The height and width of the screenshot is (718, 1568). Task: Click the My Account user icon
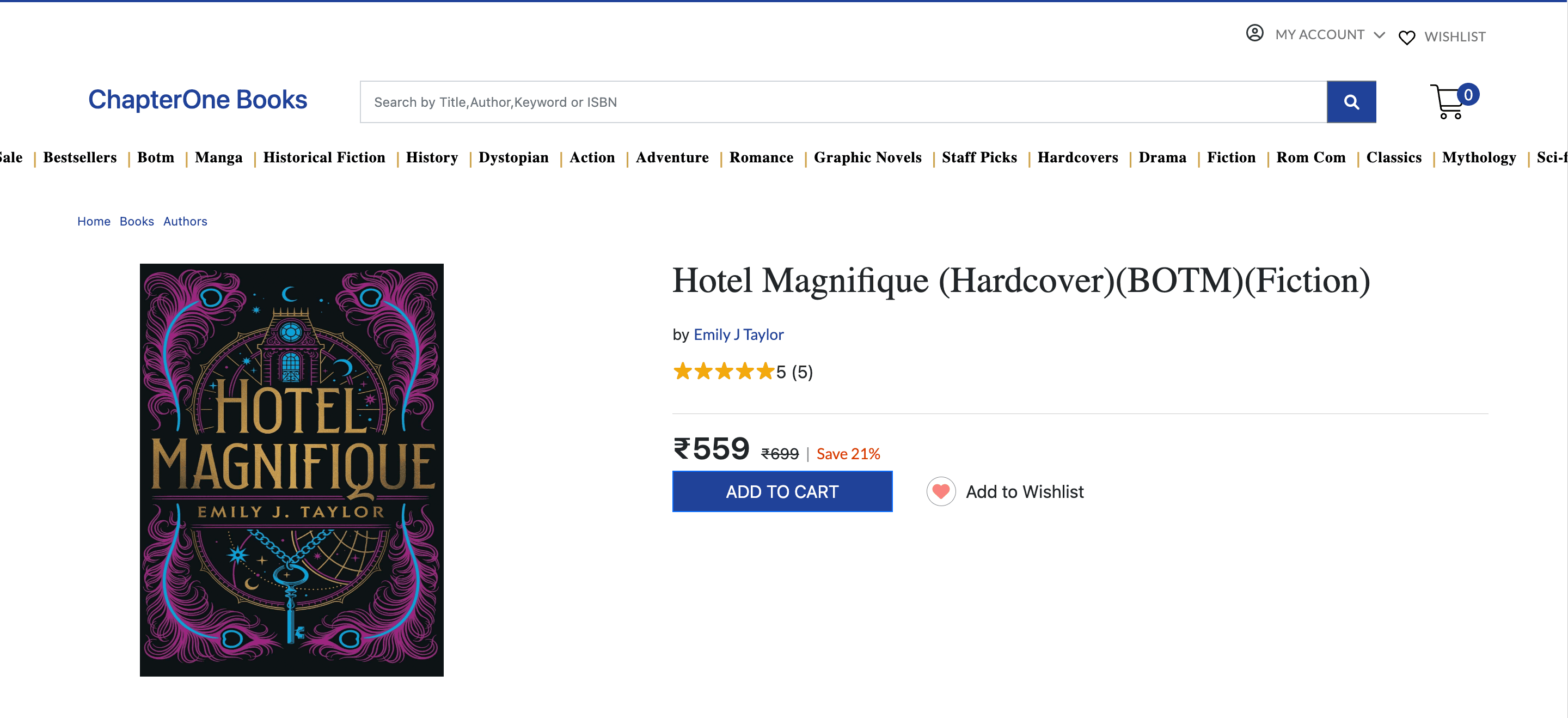click(1254, 33)
